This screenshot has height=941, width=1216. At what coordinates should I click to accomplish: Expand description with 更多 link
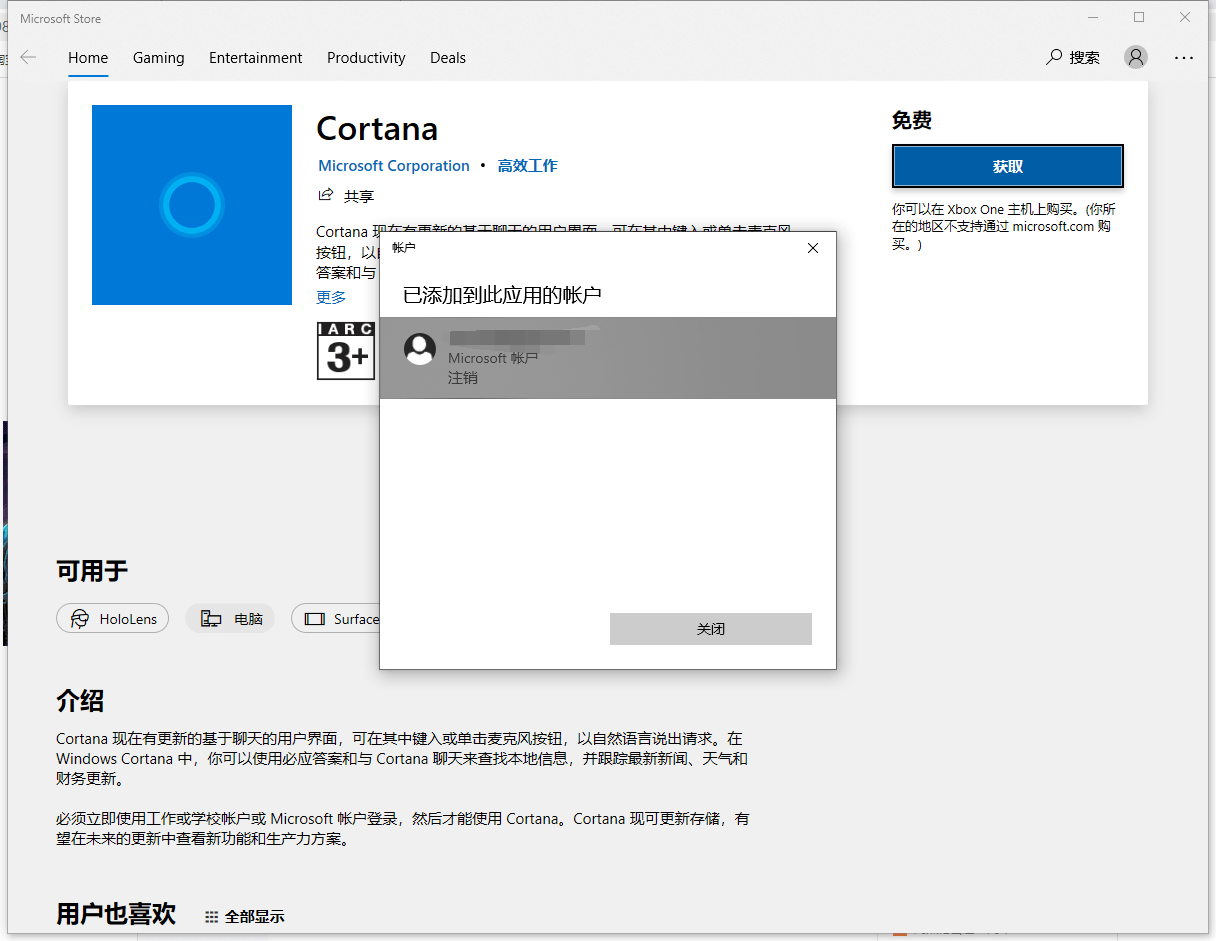coord(331,297)
